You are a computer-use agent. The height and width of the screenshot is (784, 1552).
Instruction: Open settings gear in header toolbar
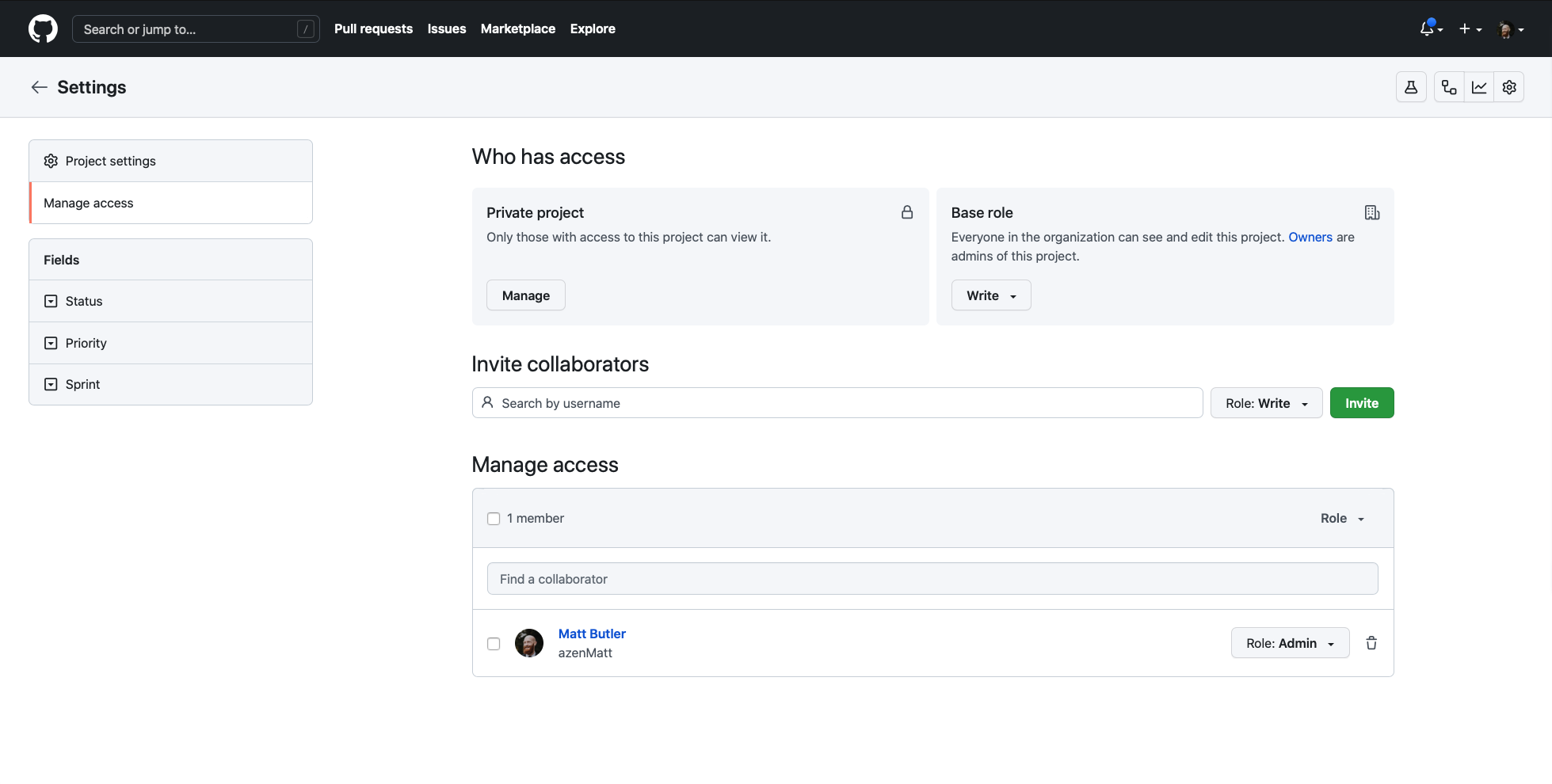point(1509,87)
